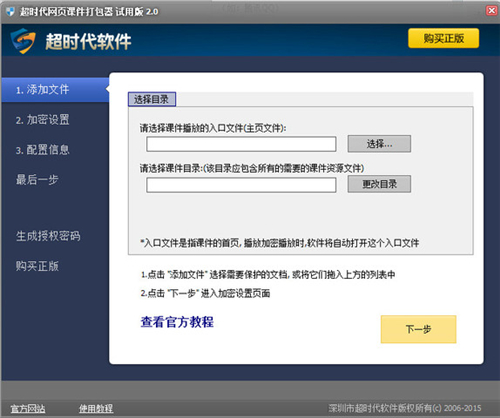Select 最后一步 in the sidebar
Image resolution: width=500 pixels, height=418 pixels.
[x=37, y=180]
